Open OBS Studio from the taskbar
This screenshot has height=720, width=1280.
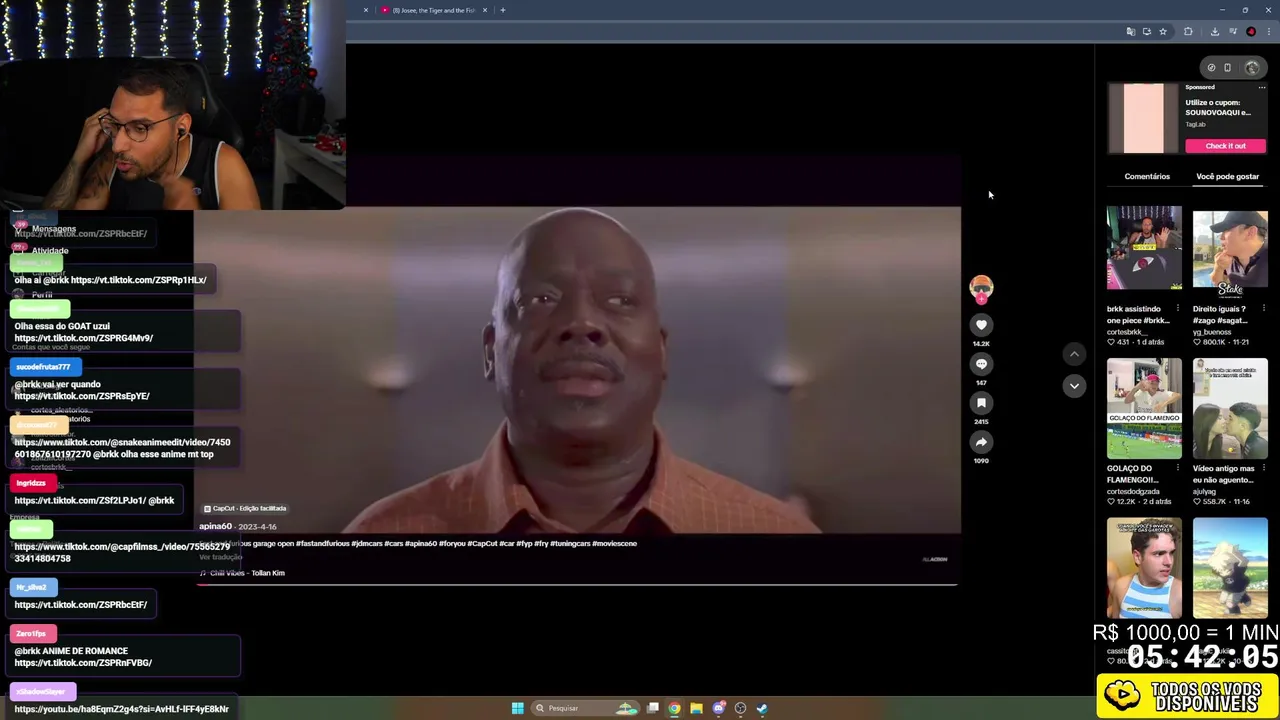[741, 708]
